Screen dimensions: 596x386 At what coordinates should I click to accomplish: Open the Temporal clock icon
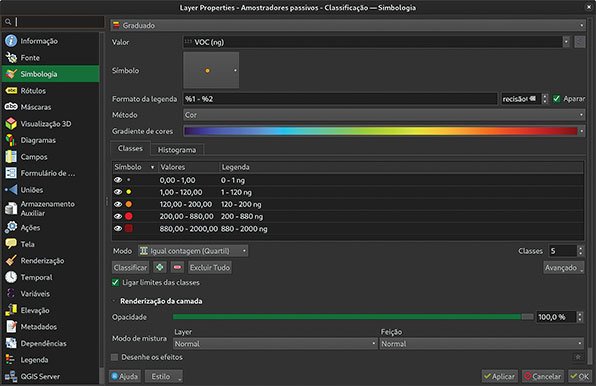(x=11, y=277)
